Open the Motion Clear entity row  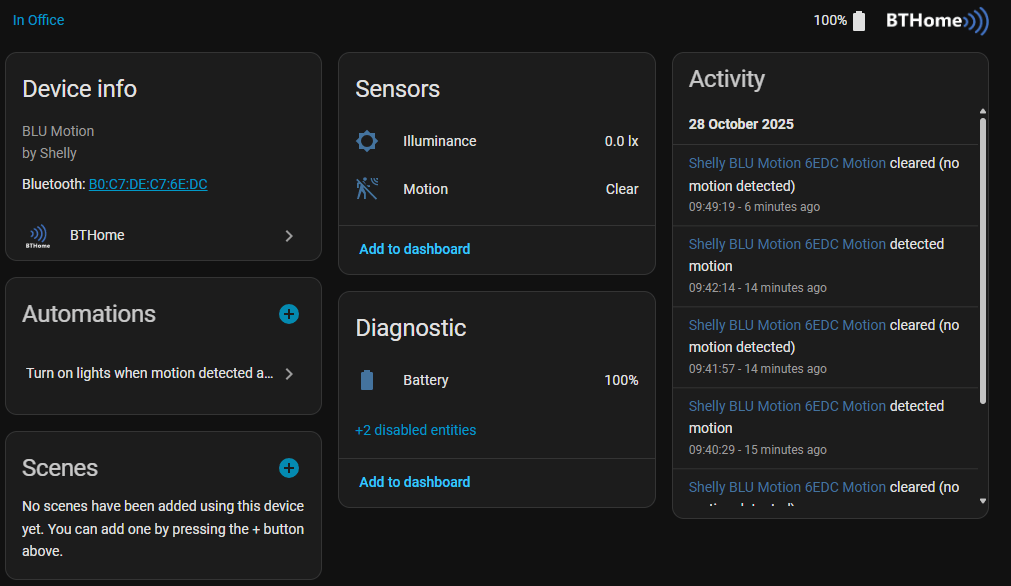pyautogui.click(x=496, y=189)
